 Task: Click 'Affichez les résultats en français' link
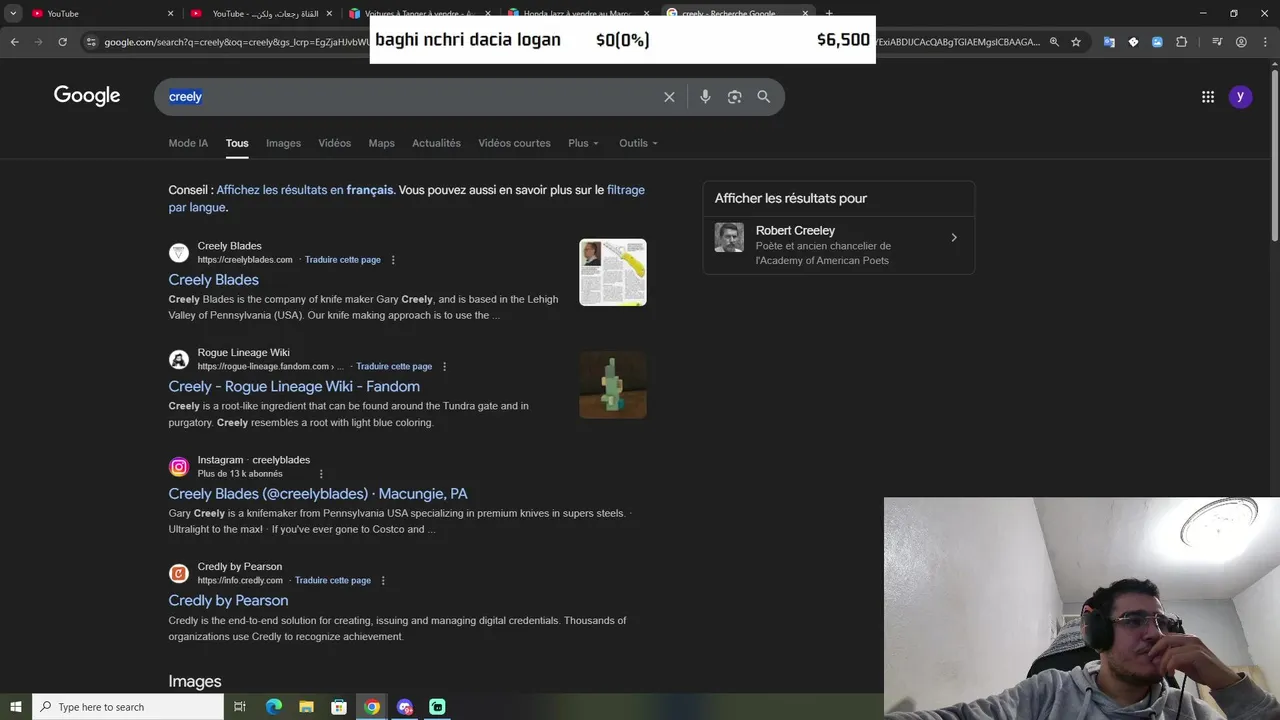pos(305,190)
